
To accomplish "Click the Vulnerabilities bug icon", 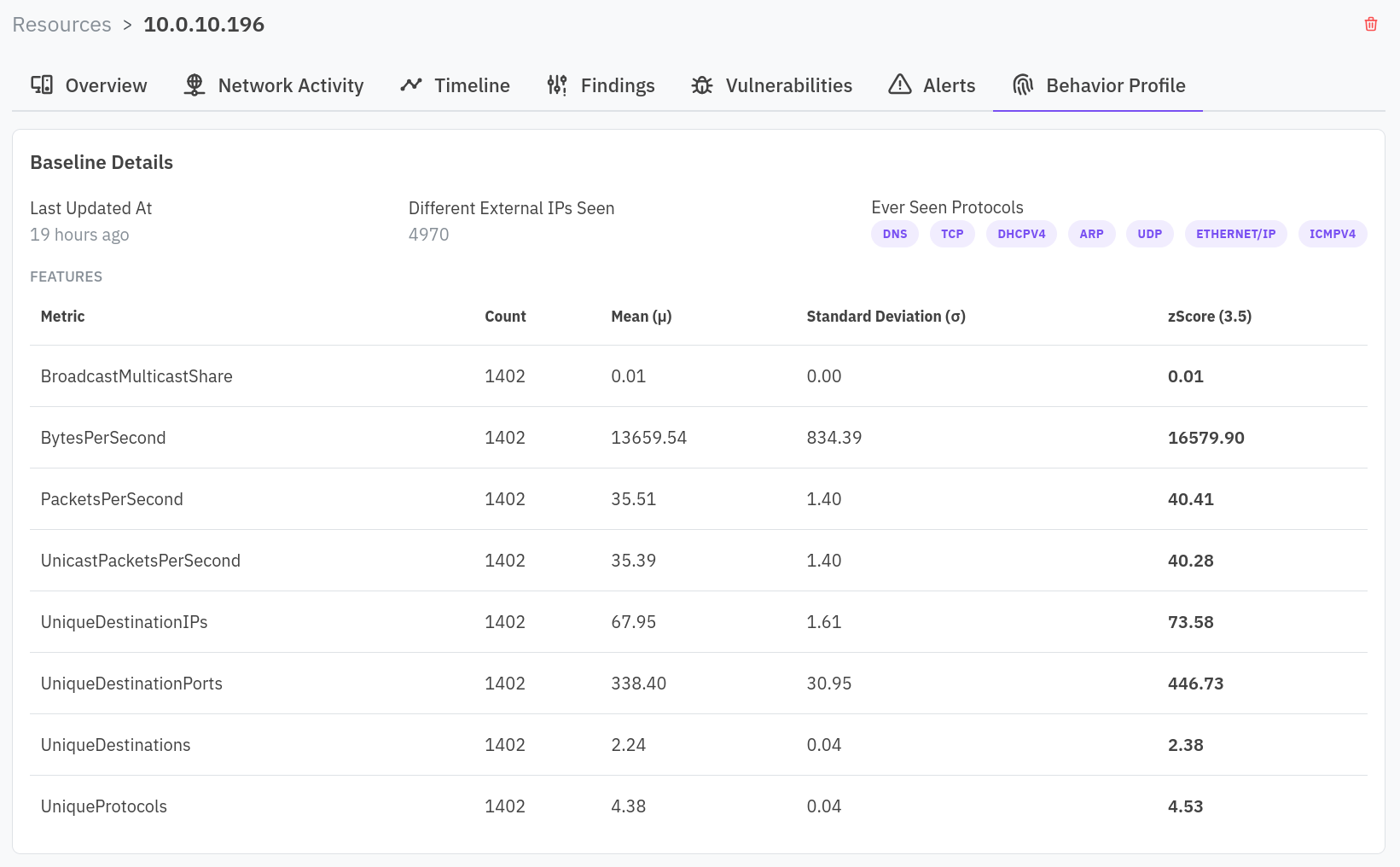I will tap(702, 84).
